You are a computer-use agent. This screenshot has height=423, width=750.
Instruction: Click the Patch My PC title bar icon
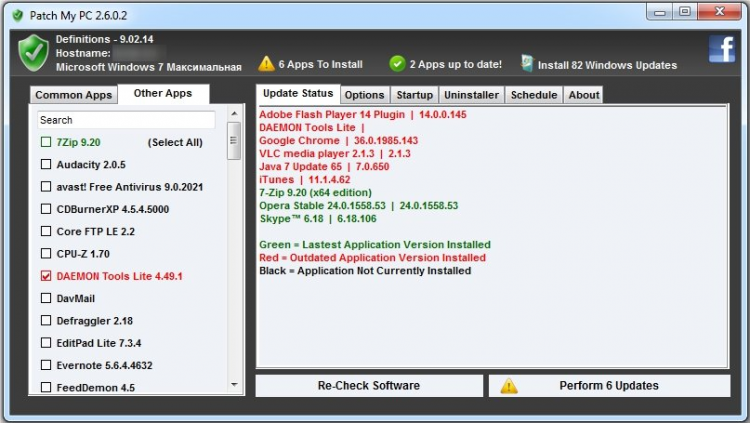point(18,16)
